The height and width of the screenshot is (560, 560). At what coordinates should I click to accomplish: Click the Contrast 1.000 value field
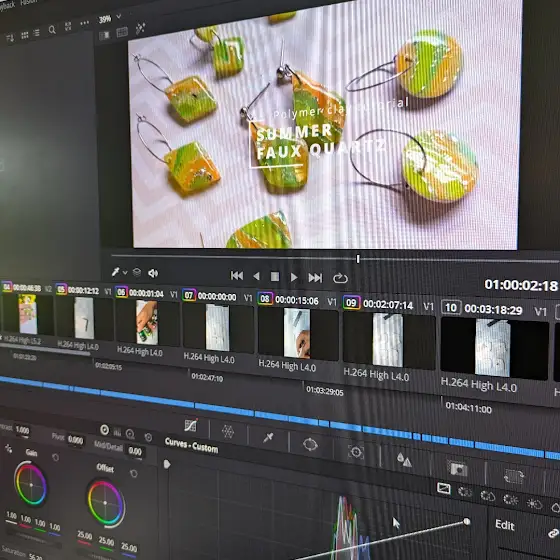tap(22, 430)
